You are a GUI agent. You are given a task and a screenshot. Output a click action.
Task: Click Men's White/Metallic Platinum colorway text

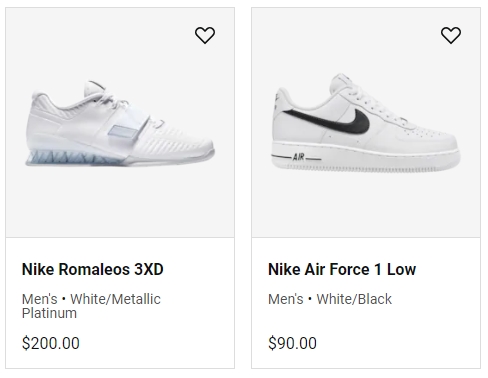(91, 306)
